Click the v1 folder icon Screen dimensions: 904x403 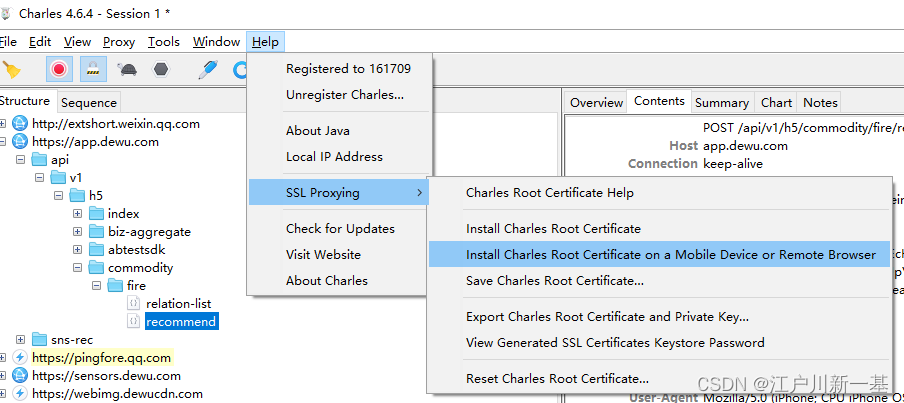coord(58,178)
